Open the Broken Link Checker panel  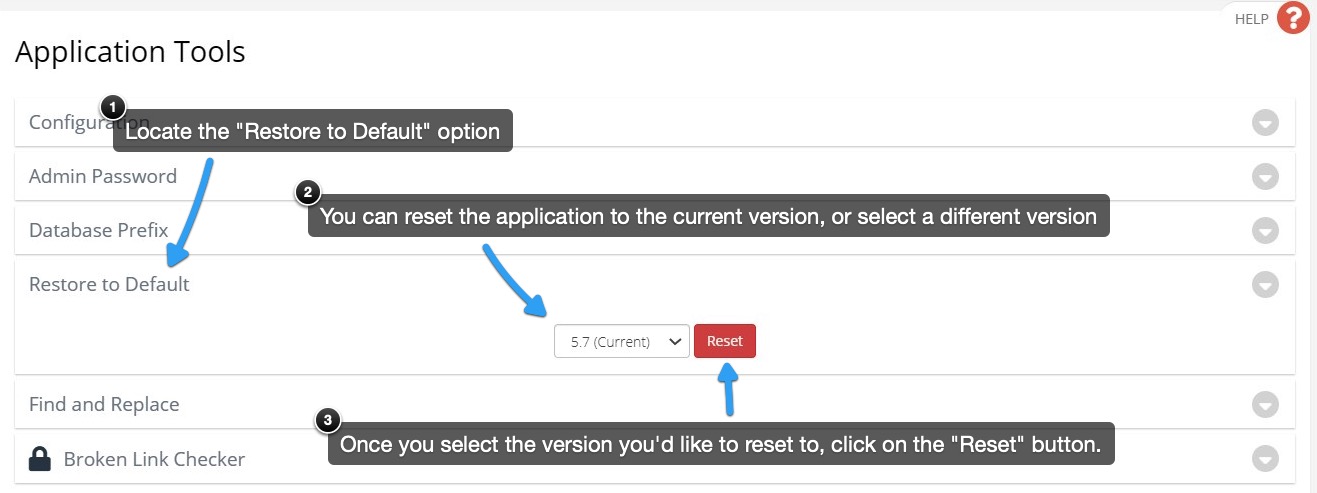tap(655, 459)
